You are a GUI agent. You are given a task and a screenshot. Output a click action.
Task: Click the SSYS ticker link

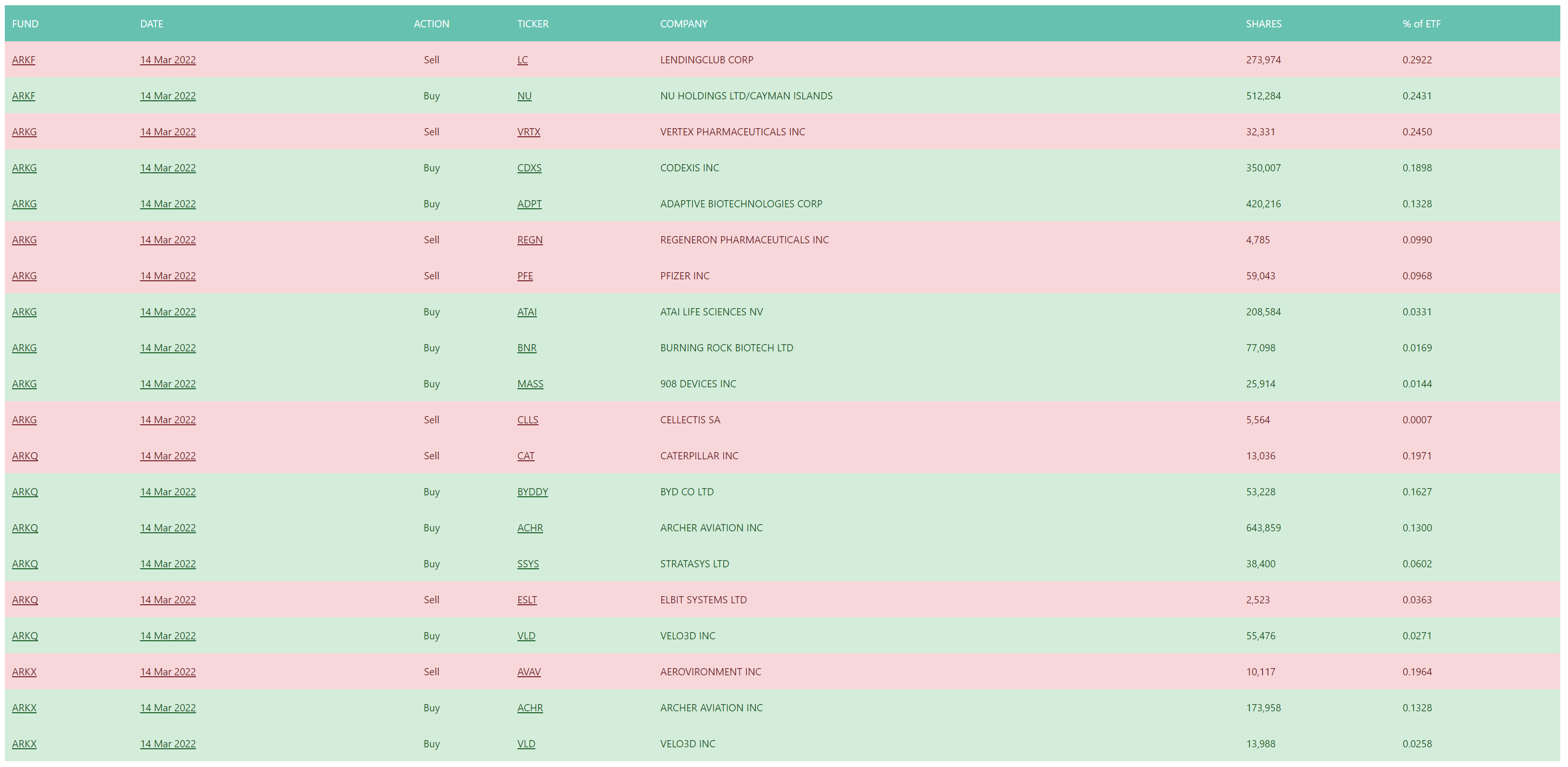coord(528,564)
